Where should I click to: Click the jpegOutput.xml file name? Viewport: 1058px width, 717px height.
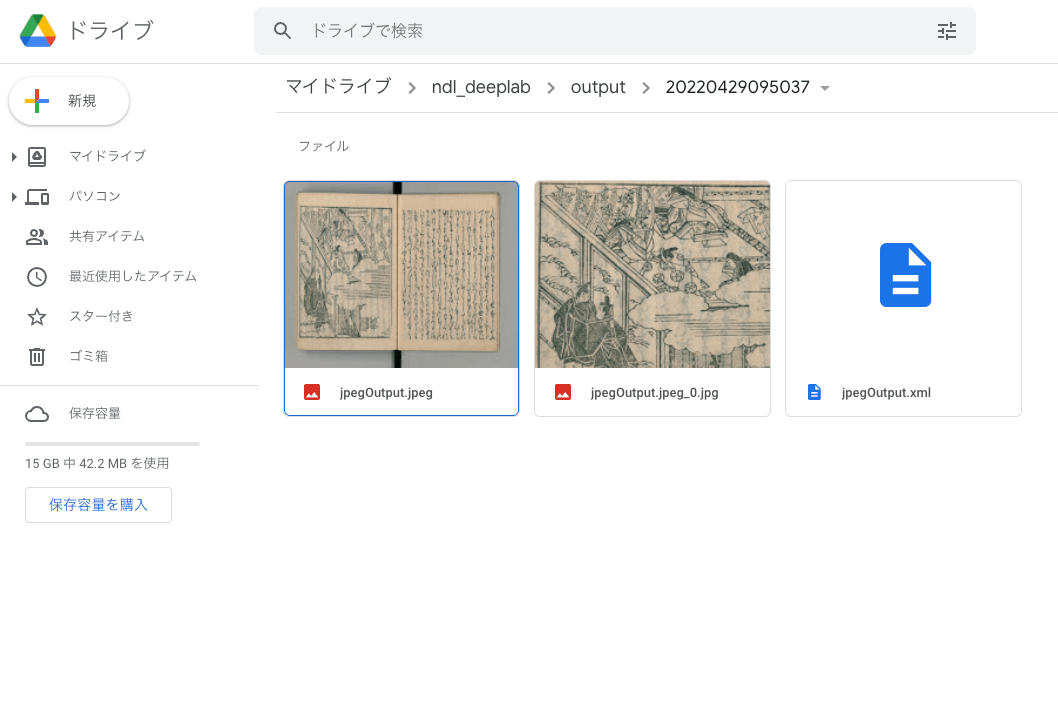[x=886, y=393]
